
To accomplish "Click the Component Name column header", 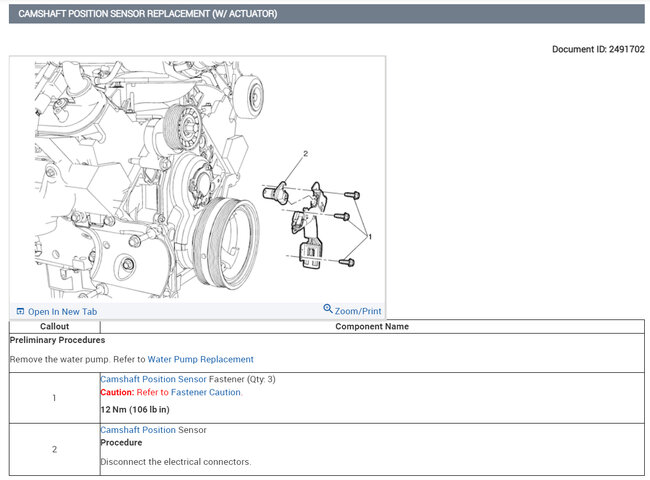I will pyautogui.click(x=371, y=326).
